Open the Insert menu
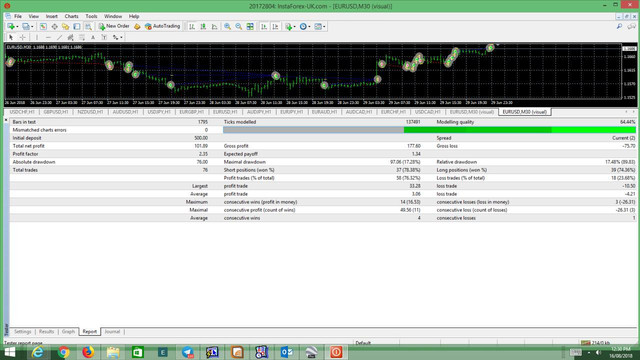 click(x=51, y=16)
